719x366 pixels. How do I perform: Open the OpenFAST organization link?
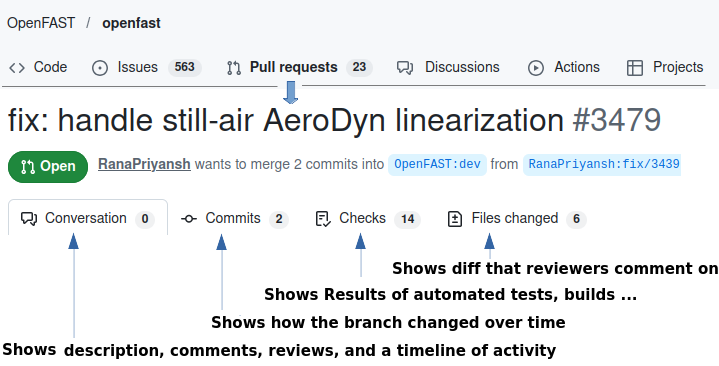[x=41, y=23]
